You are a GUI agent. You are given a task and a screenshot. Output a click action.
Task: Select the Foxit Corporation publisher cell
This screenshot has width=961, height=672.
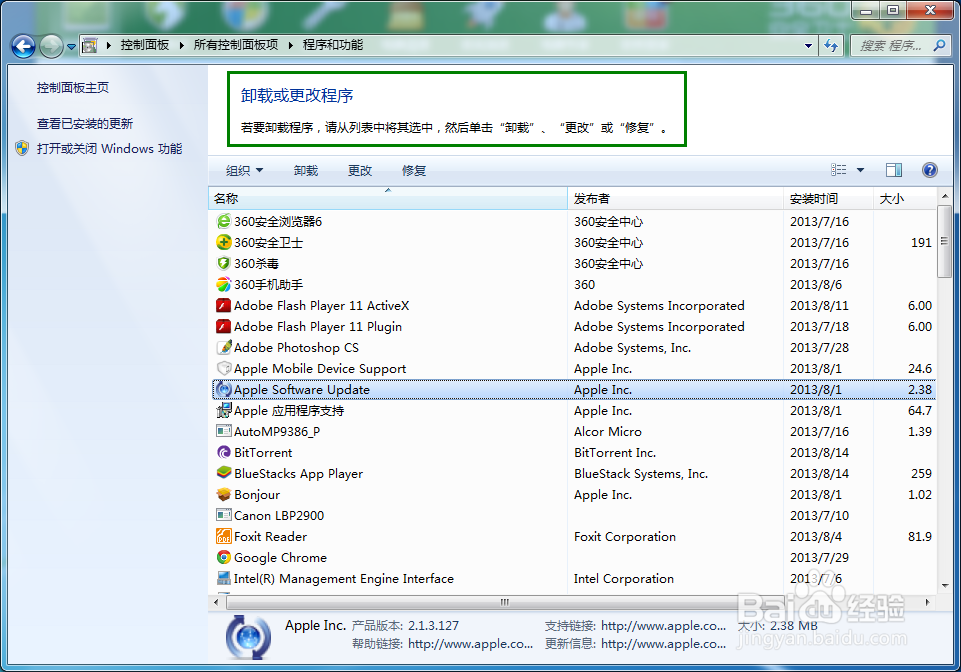[x=625, y=536]
